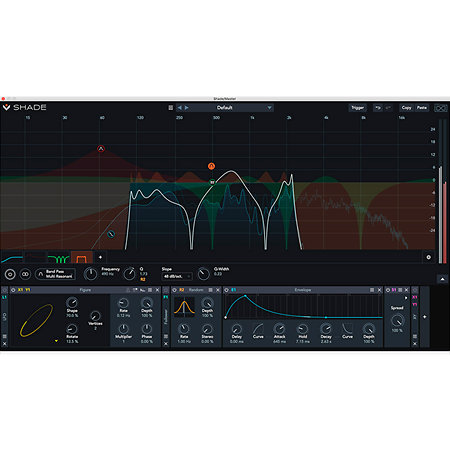The image size is (450, 450).
Task: Adjust the Envelope Hold knob
Action: (303, 329)
